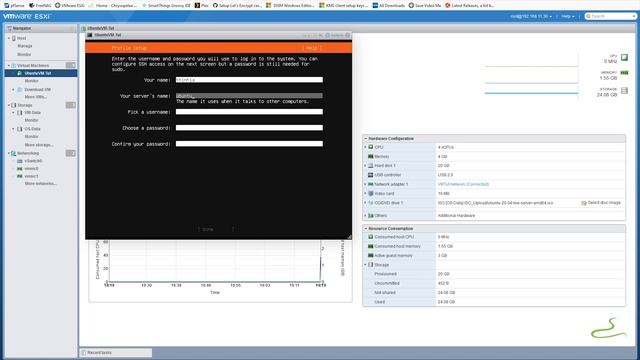Collapse the Storage tree node in Navigator
Screen dimensions: 640x360
(9, 105)
